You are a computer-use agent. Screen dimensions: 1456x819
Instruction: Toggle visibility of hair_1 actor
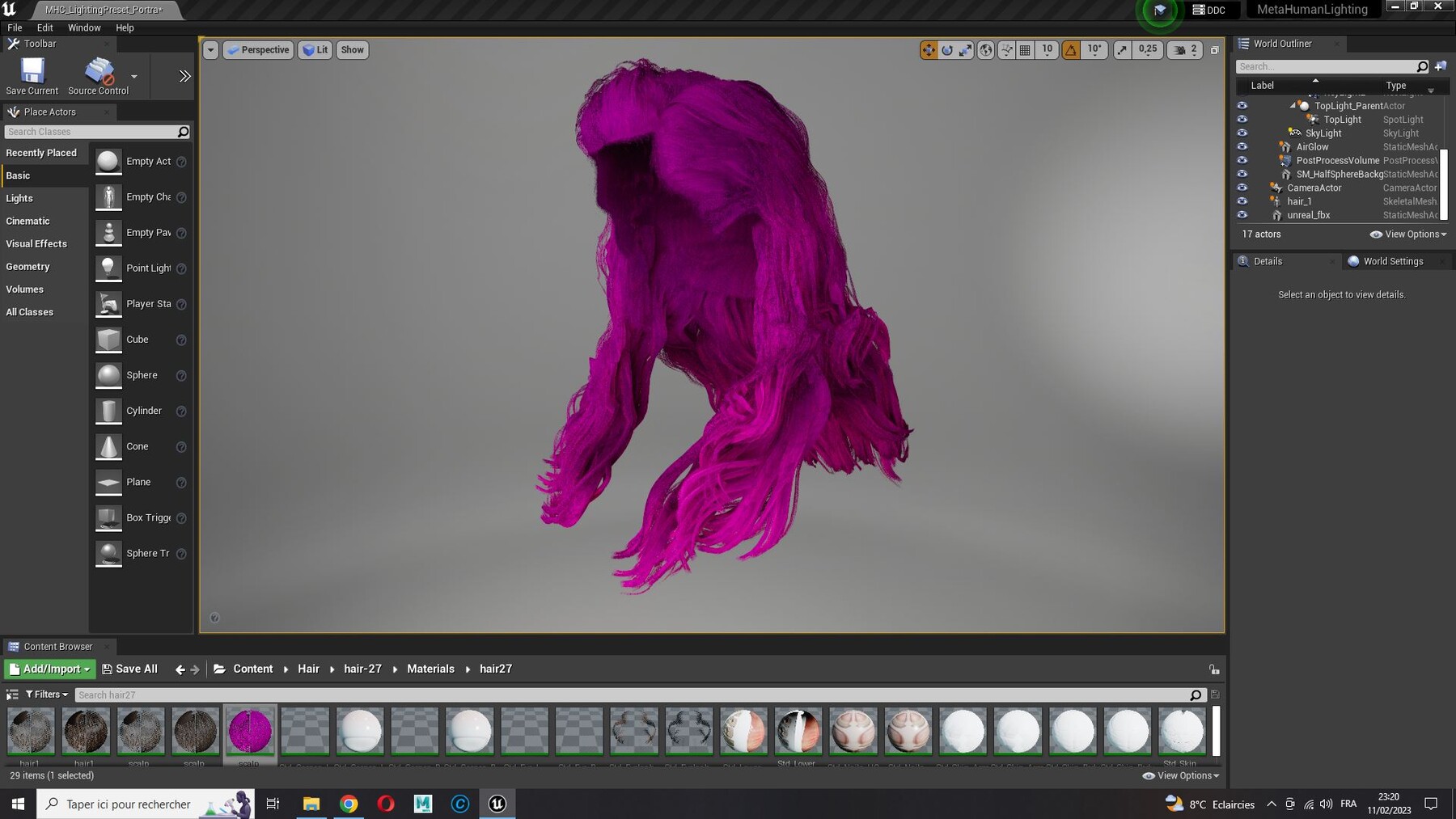tap(1242, 201)
